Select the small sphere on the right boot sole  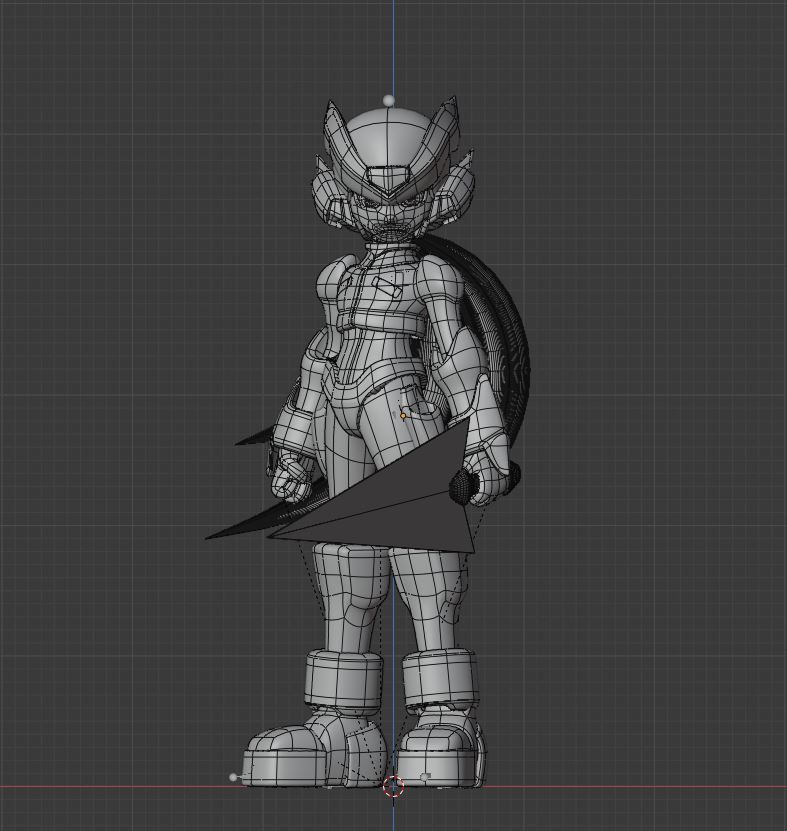pos(425,776)
